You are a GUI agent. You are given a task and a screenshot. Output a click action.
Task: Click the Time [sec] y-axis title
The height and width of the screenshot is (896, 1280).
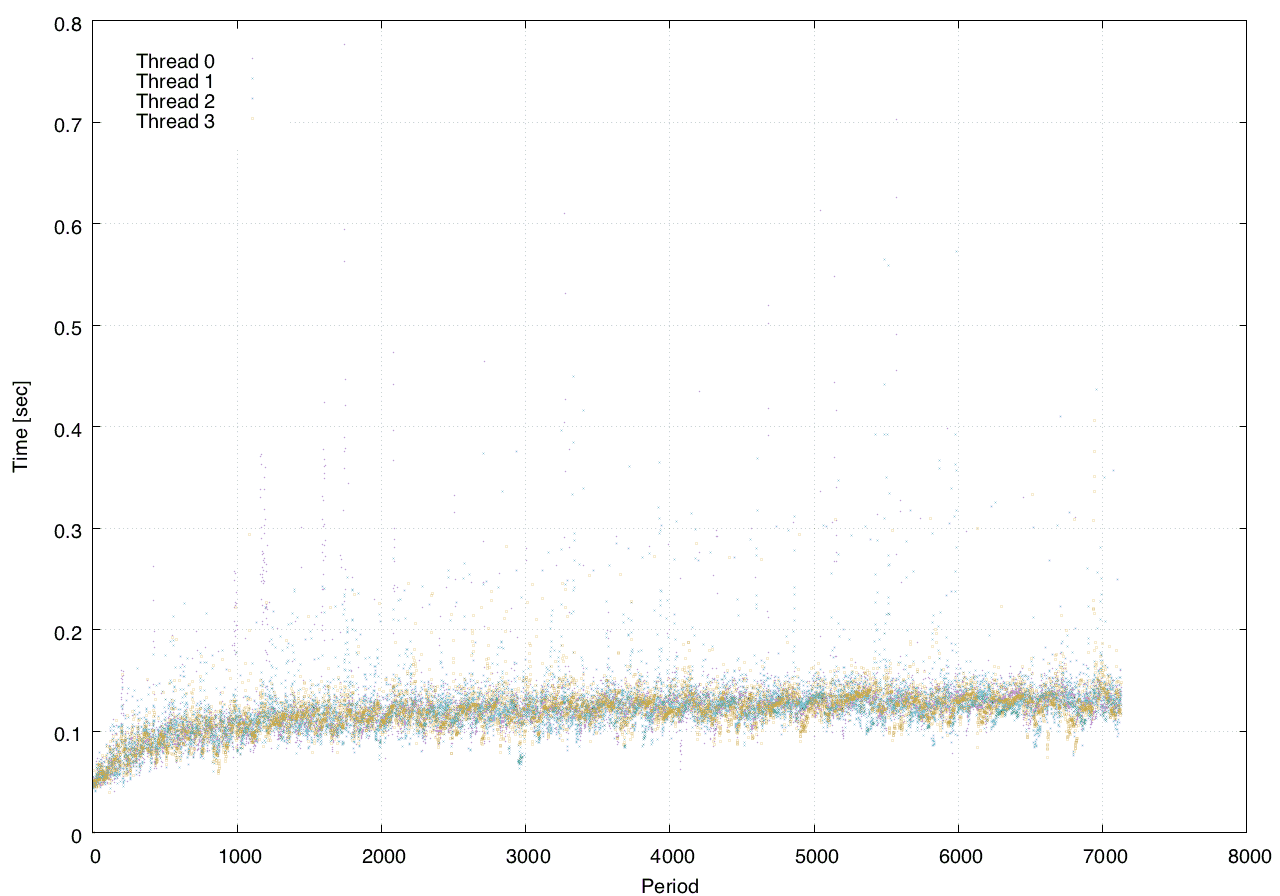(20, 427)
